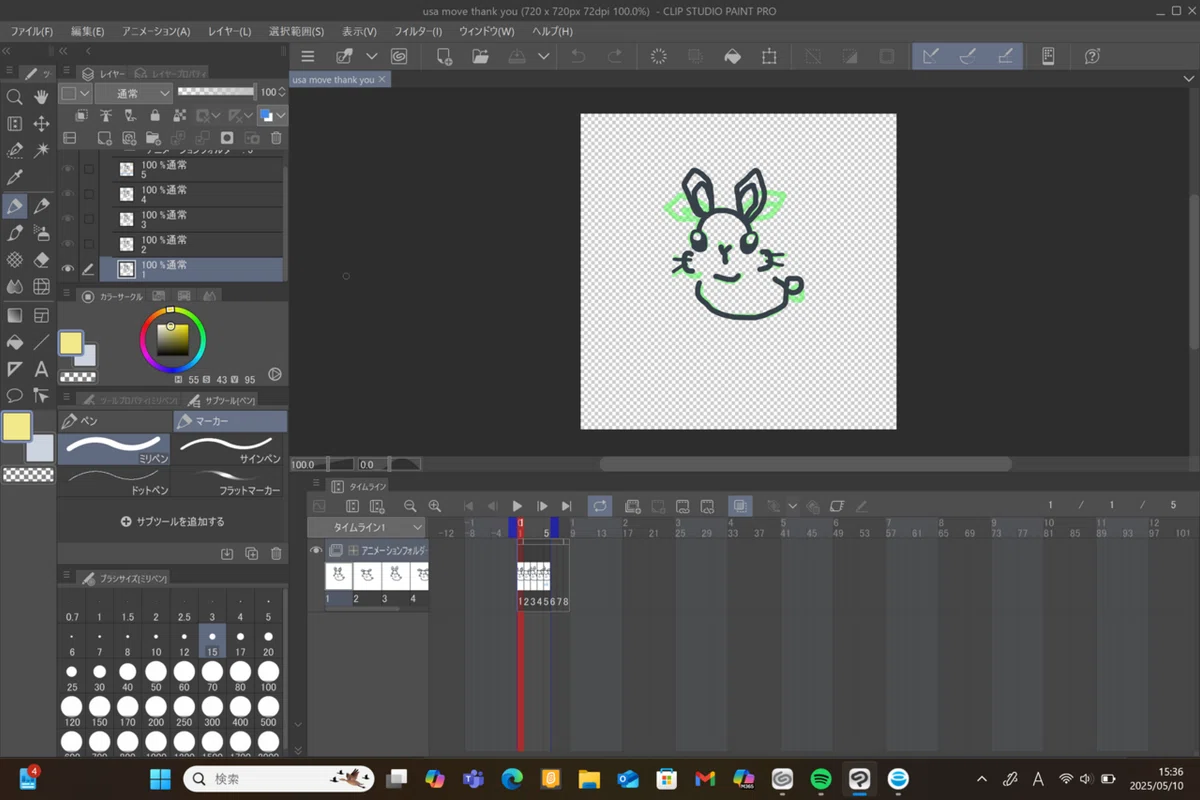Zoom in the timeline with the plus magnifier

click(434, 506)
